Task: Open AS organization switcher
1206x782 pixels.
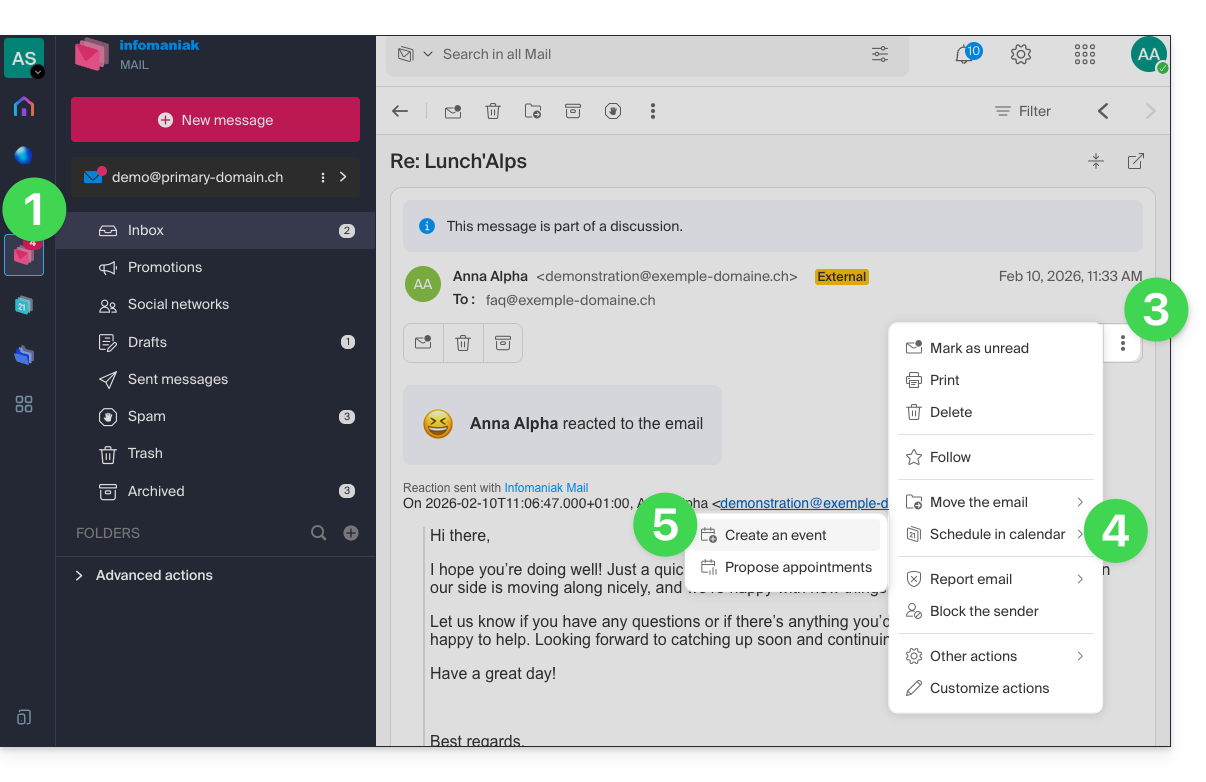Action: (x=24, y=58)
